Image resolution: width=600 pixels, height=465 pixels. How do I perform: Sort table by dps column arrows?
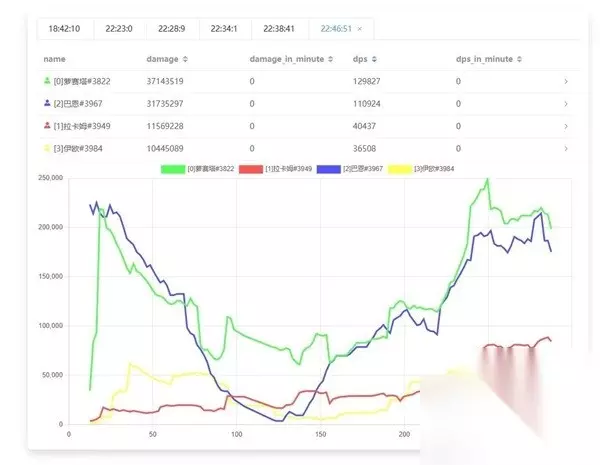coord(374,59)
